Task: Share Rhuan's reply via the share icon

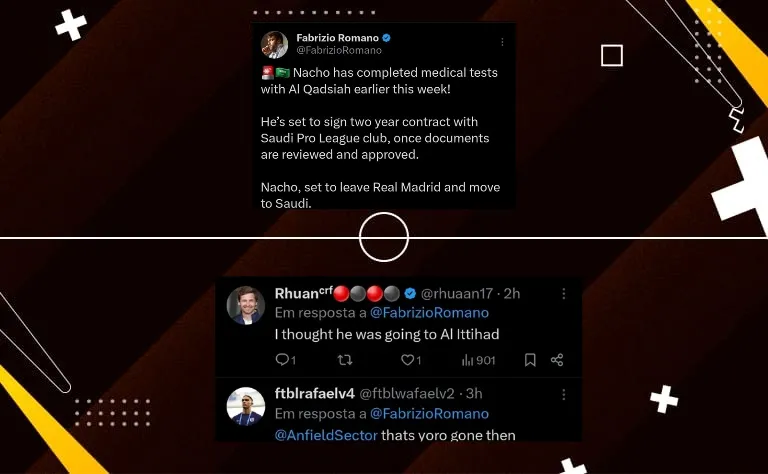Action: pos(557,360)
